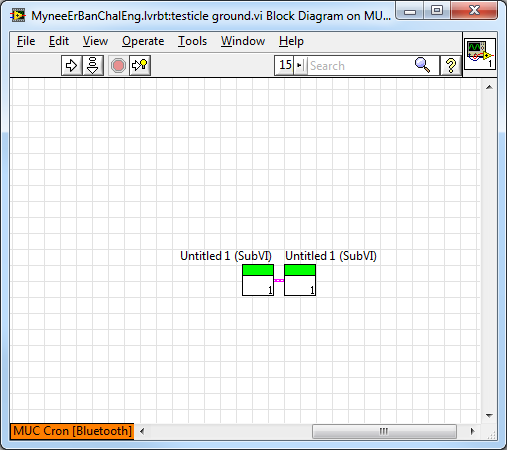This screenshot has width=507, height=450.
Task: Select the right Untitled 1 SubVI node
Action: click(300, 280)
